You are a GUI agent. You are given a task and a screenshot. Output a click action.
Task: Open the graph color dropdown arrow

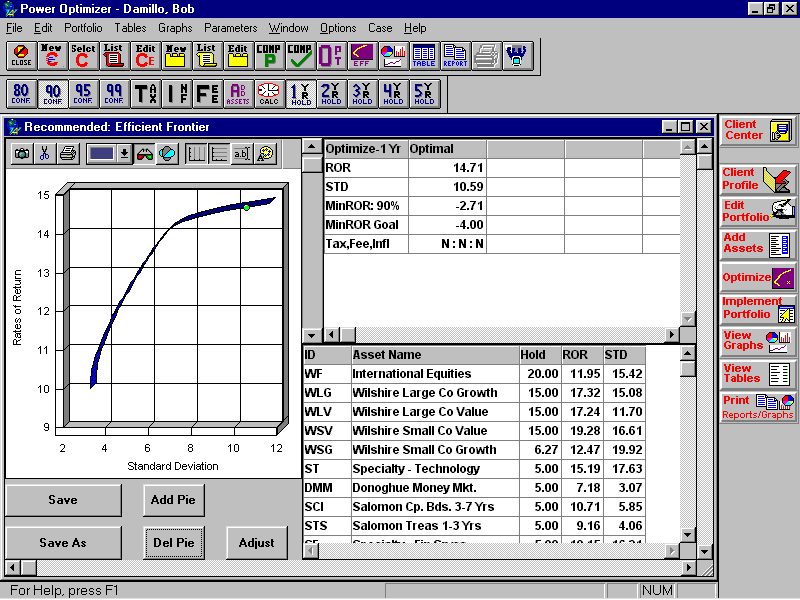[x=124, y=153]
